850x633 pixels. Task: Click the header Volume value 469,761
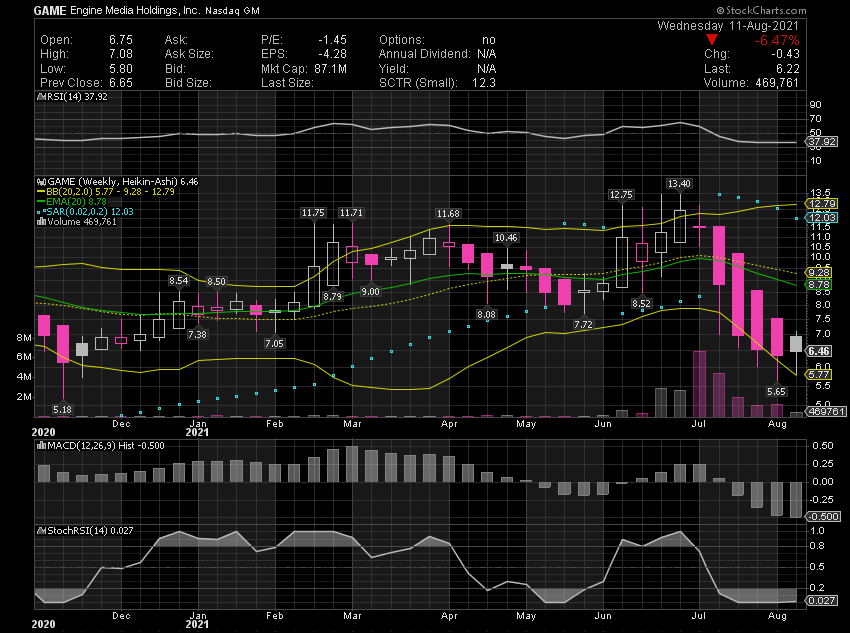coord(777,83)
